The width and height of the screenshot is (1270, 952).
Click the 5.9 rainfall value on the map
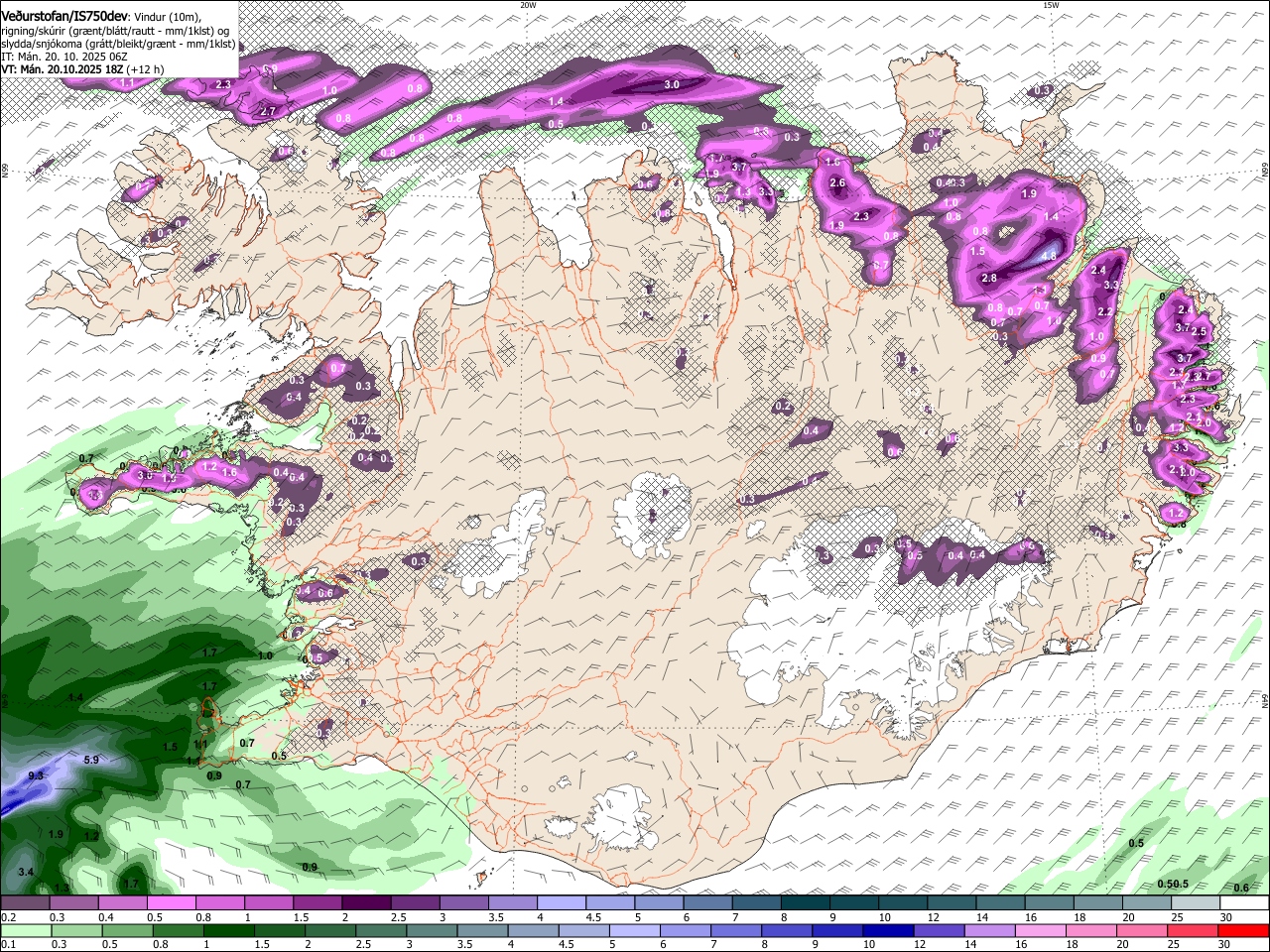[91, 760]
